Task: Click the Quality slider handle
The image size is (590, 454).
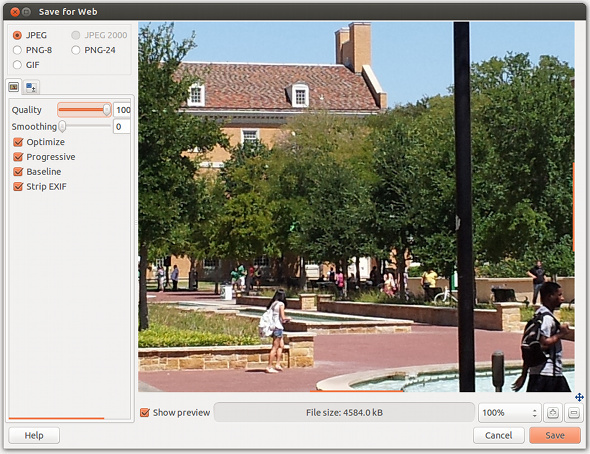Action: [107, 109]
